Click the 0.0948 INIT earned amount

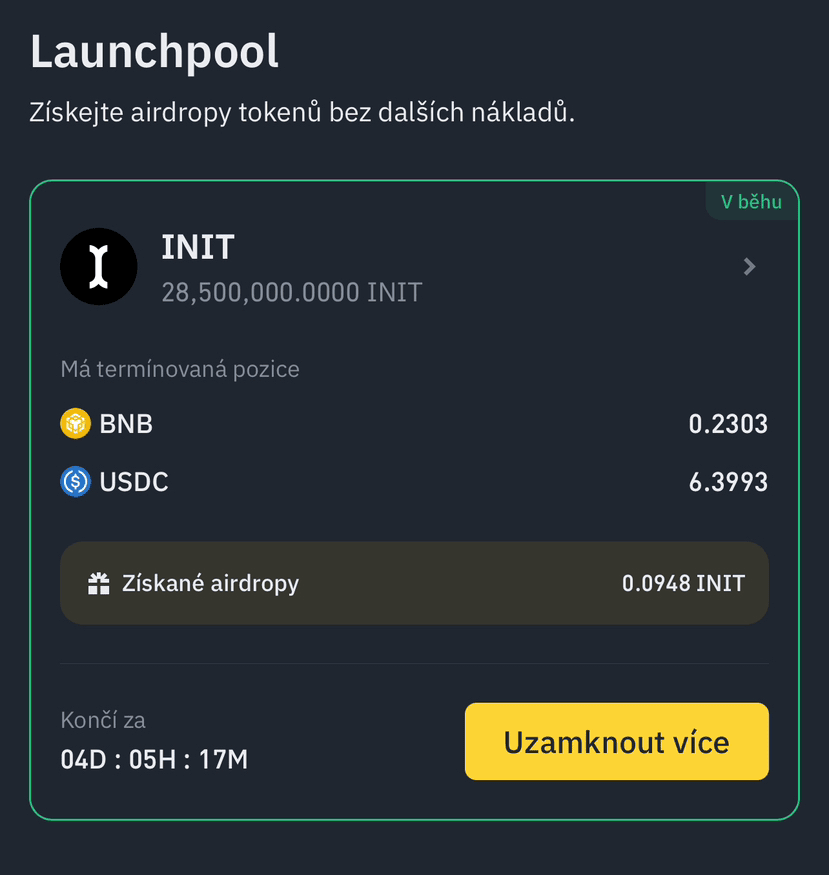click(x=683, y=584)
